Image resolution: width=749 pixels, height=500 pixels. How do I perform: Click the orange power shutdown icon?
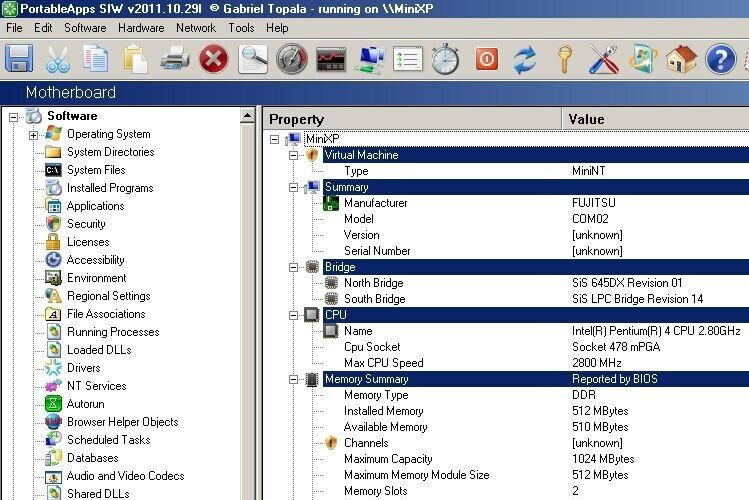click(x=487, y=59)
